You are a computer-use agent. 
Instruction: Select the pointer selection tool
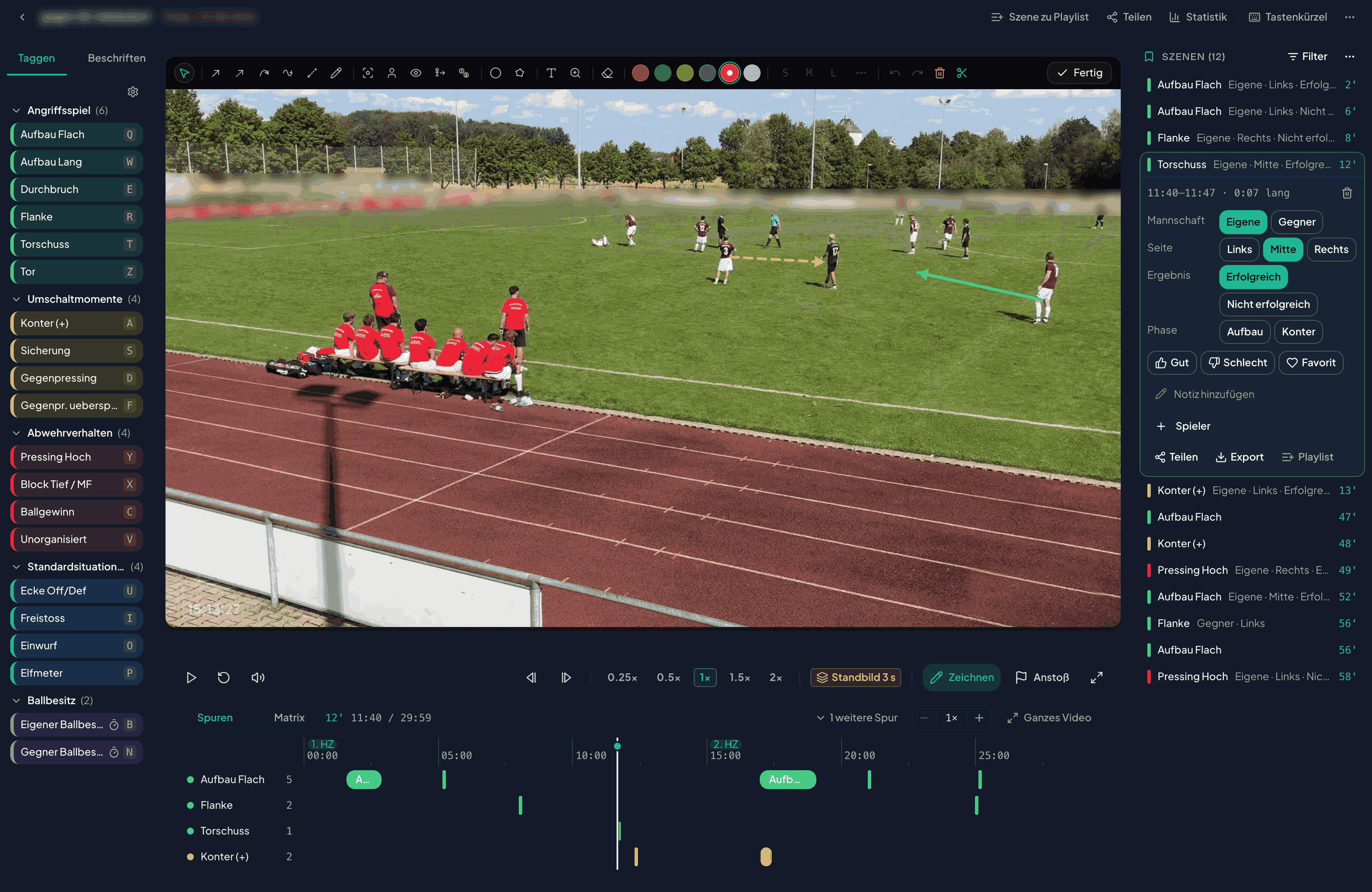click(x=184, y=73)
